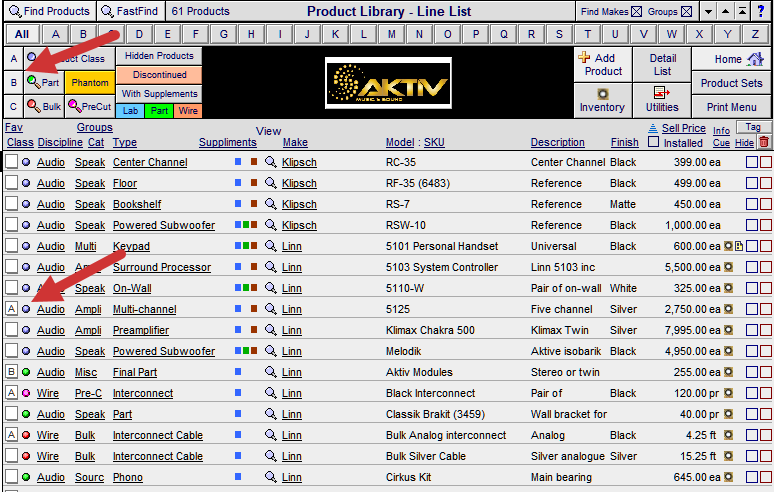Click class dot for Black Interconnect row
The image size is (774, 492).
point(26,393)
